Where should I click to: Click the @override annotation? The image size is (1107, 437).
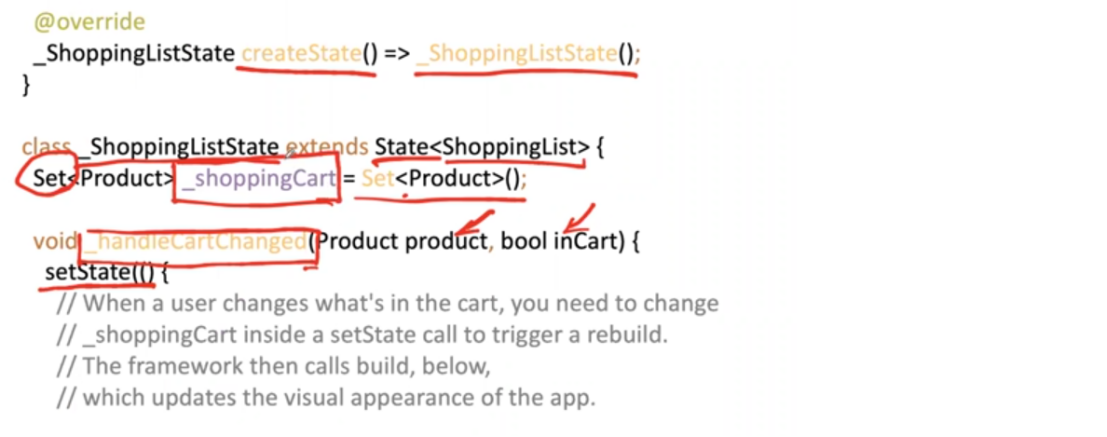point(89,21)
